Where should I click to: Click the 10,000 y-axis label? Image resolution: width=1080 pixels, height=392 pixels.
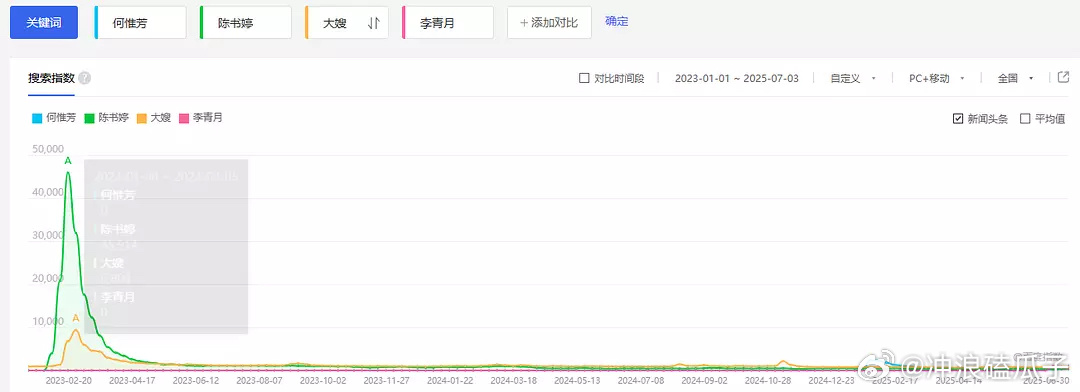[x=48, y=321]
